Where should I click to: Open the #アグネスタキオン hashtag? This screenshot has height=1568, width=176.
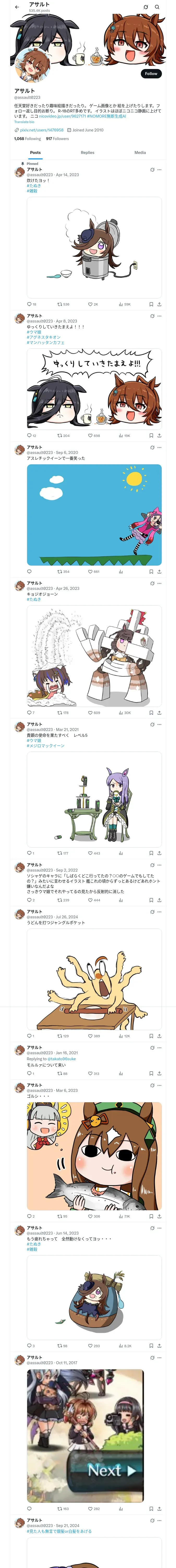pyautogui.click(x=44, y=337)
